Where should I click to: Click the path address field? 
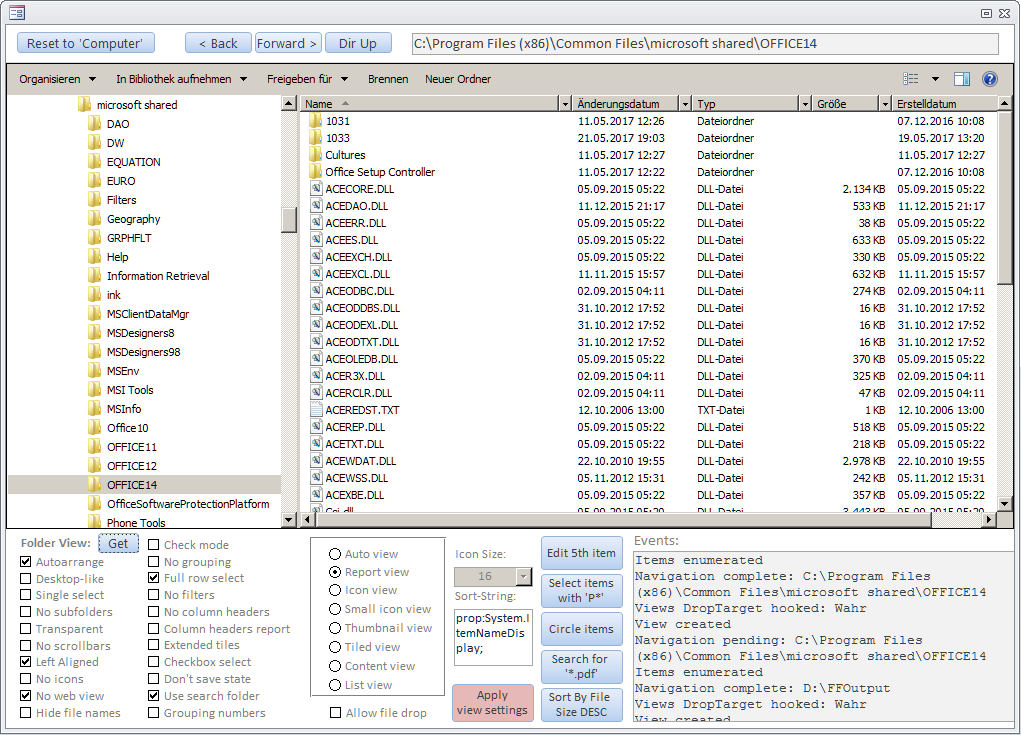[x=705, y=44]
